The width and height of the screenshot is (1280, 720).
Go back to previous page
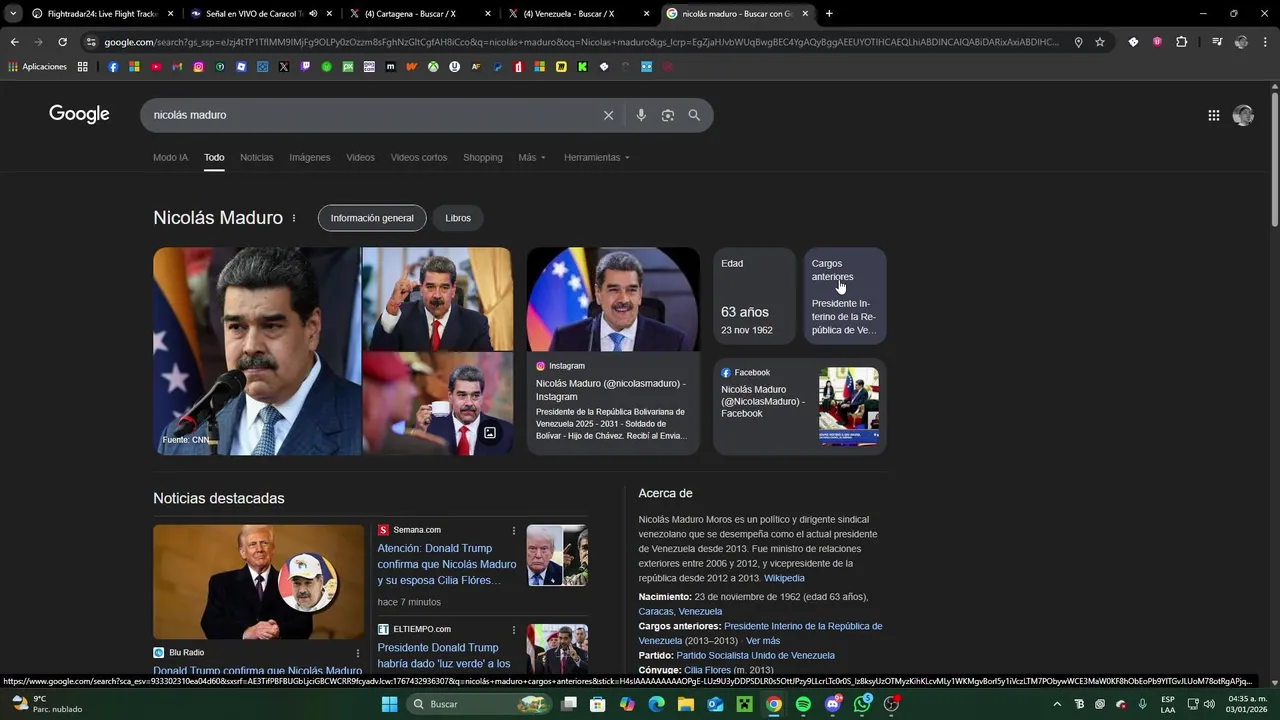14,42
